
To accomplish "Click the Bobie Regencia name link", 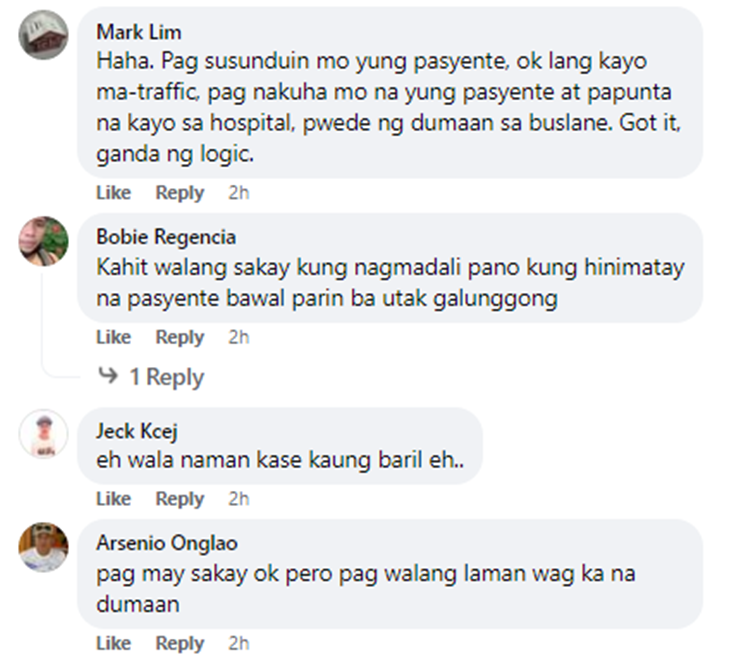I will click(x=166, y=237).
